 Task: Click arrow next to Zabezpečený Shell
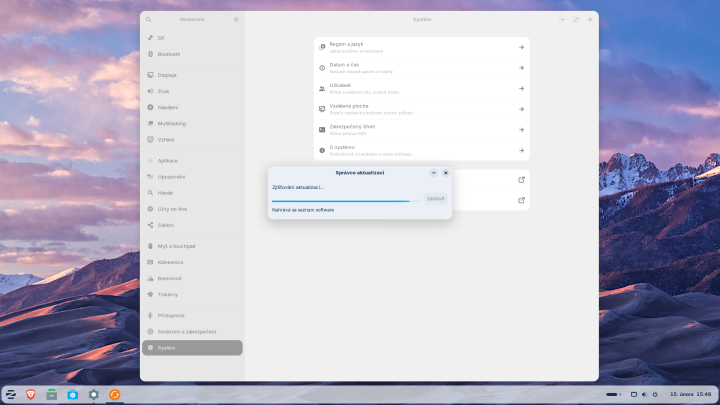(521, 130)
